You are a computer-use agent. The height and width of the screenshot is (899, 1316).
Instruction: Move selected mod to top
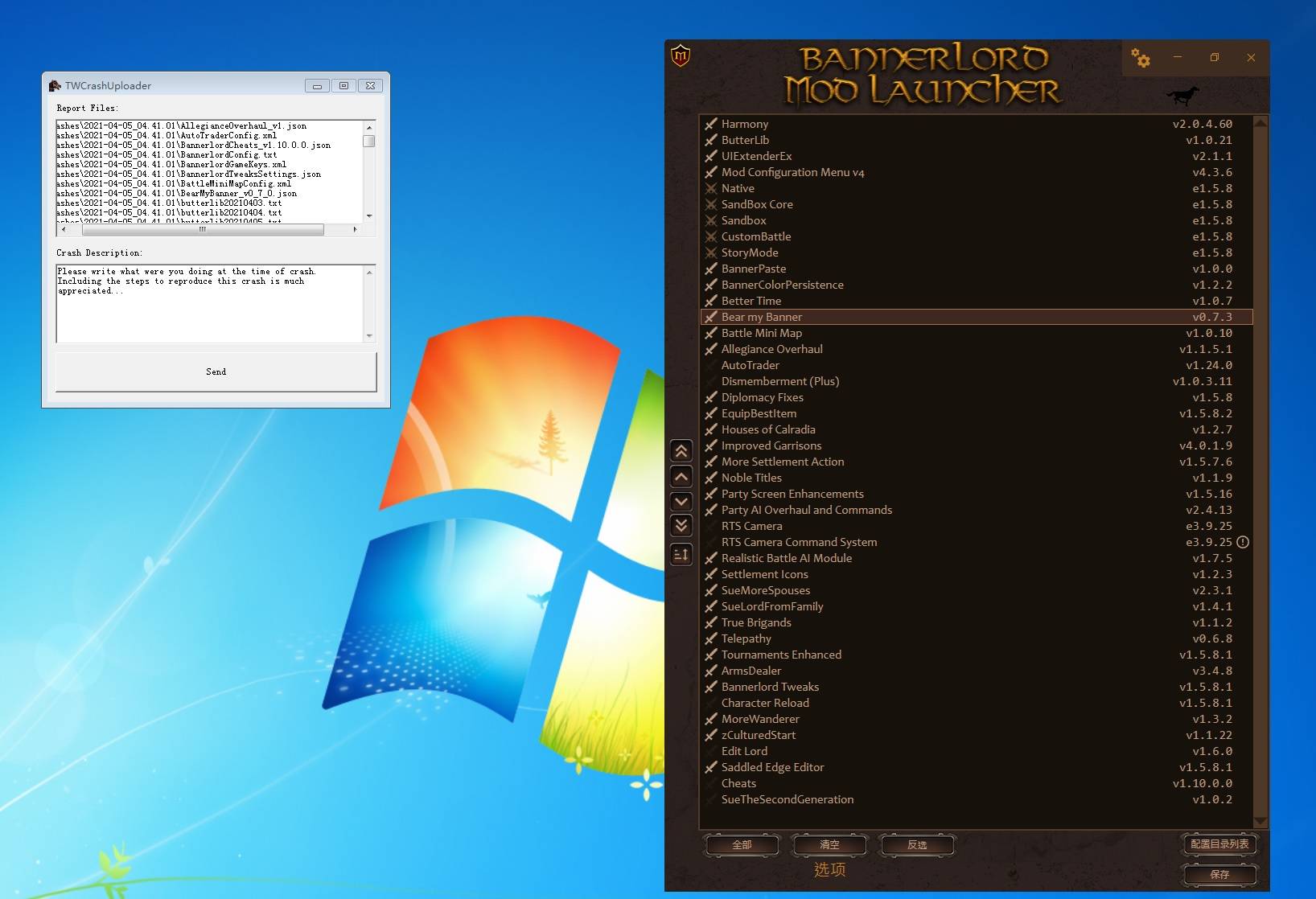pyautogui.click(x=681, y=451)
